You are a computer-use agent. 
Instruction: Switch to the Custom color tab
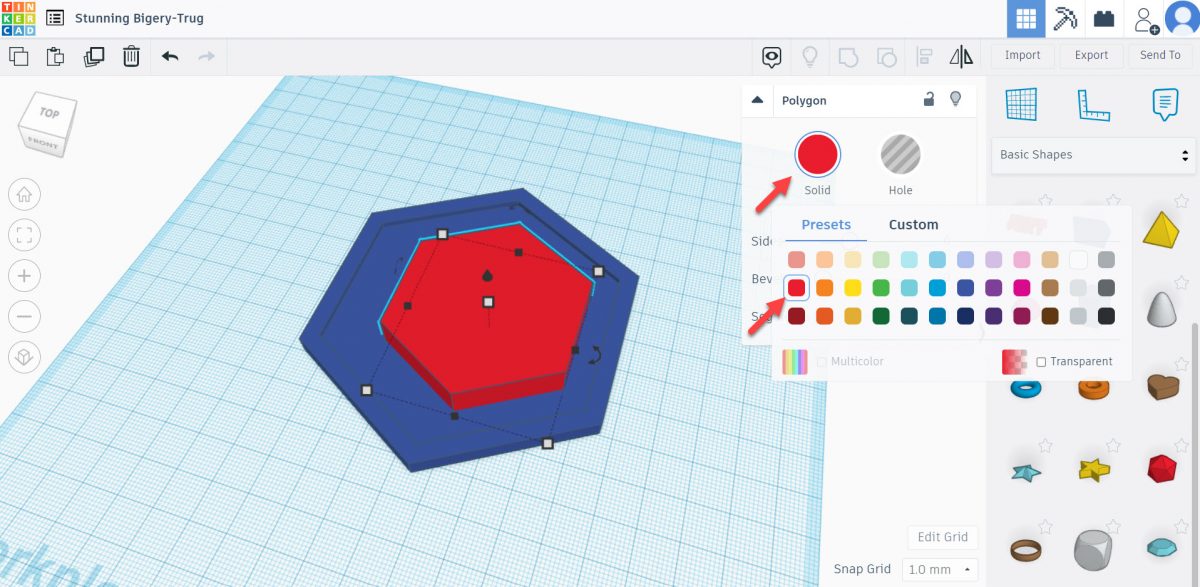[913, 225]
